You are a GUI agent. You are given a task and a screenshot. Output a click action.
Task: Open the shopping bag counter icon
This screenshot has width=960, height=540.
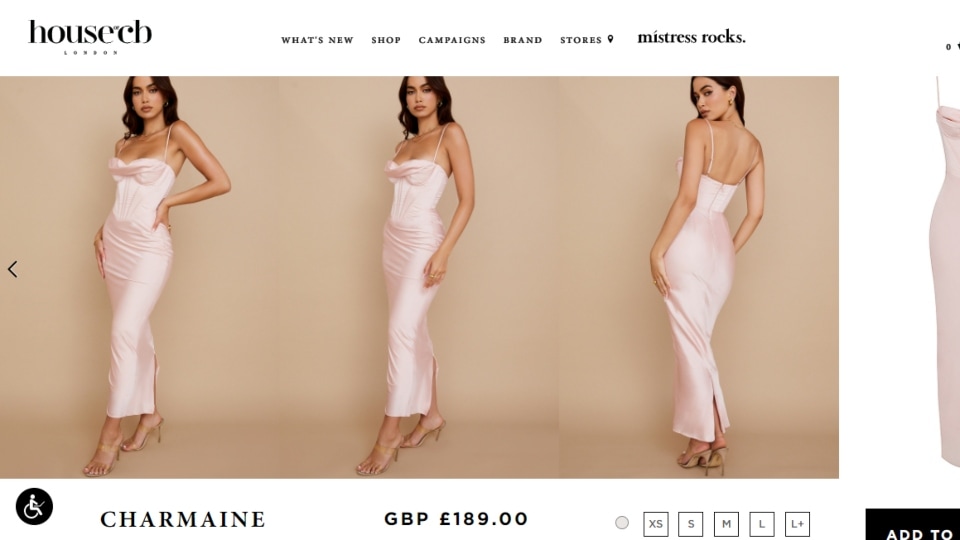click(953, 47)
